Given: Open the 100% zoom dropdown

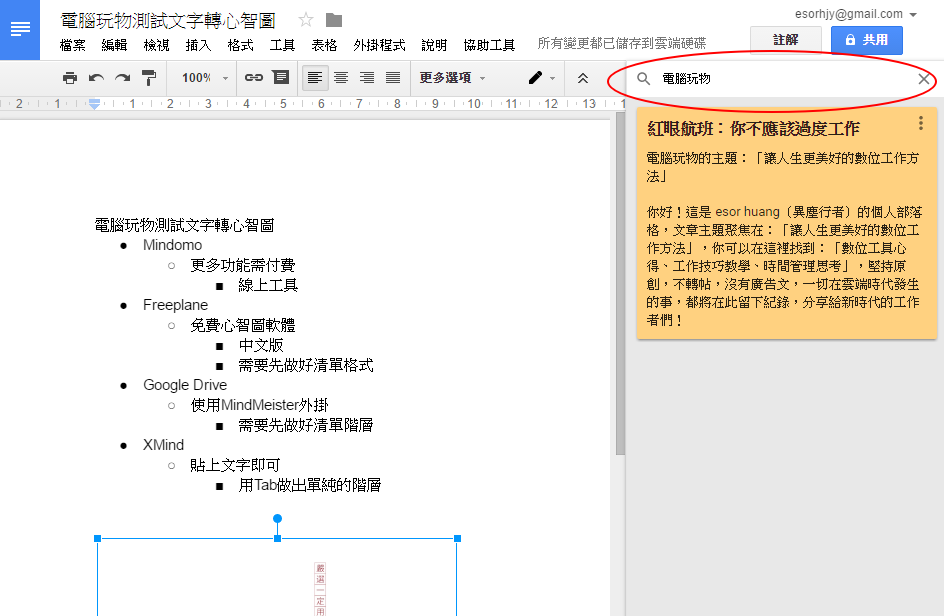Looking at the screenshot, I should point(205,78).
